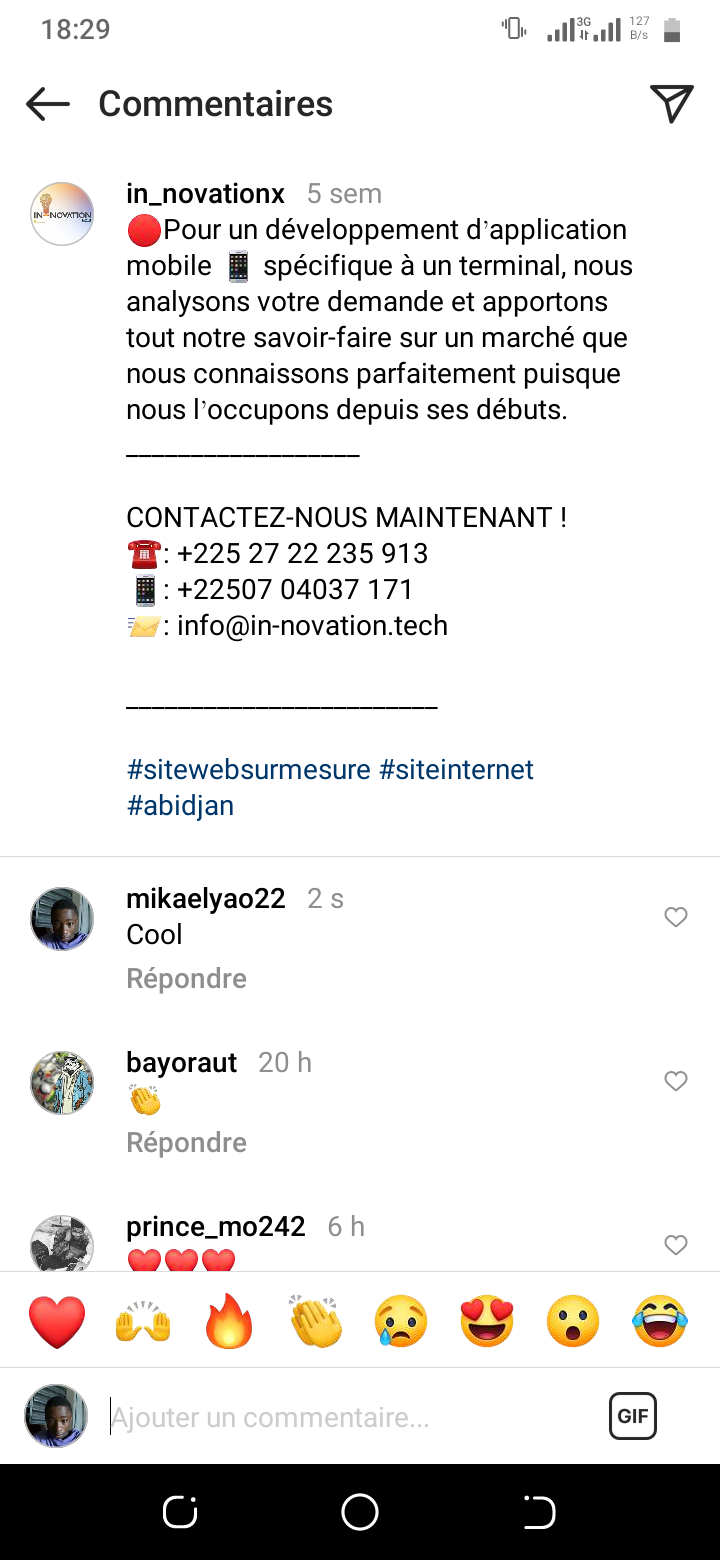Viewport: 720px width, 1560px height.
Task: Open the share paper plane icon
Action: 672,103
